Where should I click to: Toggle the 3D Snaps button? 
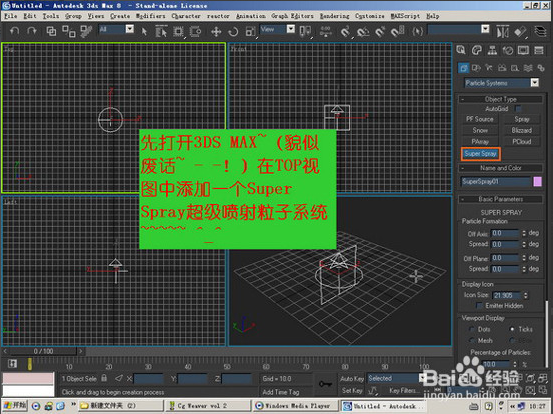(x=345, y=32)
